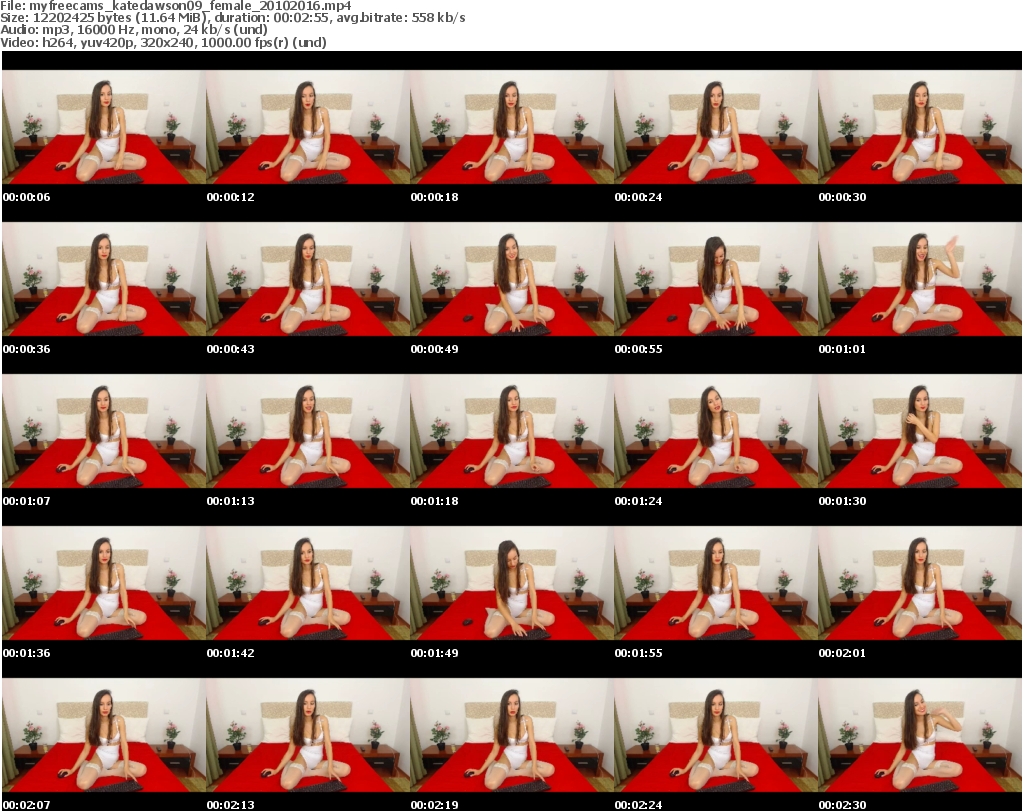1024x811 pixels.
Task: Select the thumbnail at 00:01:01
Action: click(x=920, y=279)
